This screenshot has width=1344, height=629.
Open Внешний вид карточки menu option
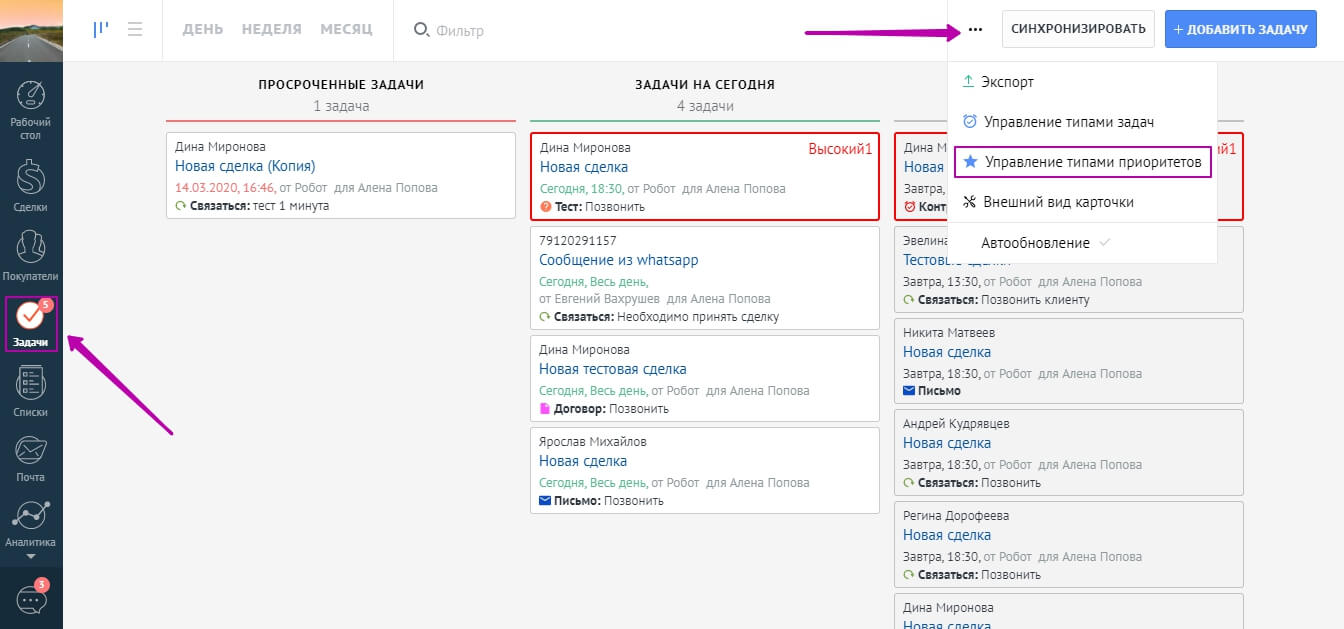[x=1058, y=202]
